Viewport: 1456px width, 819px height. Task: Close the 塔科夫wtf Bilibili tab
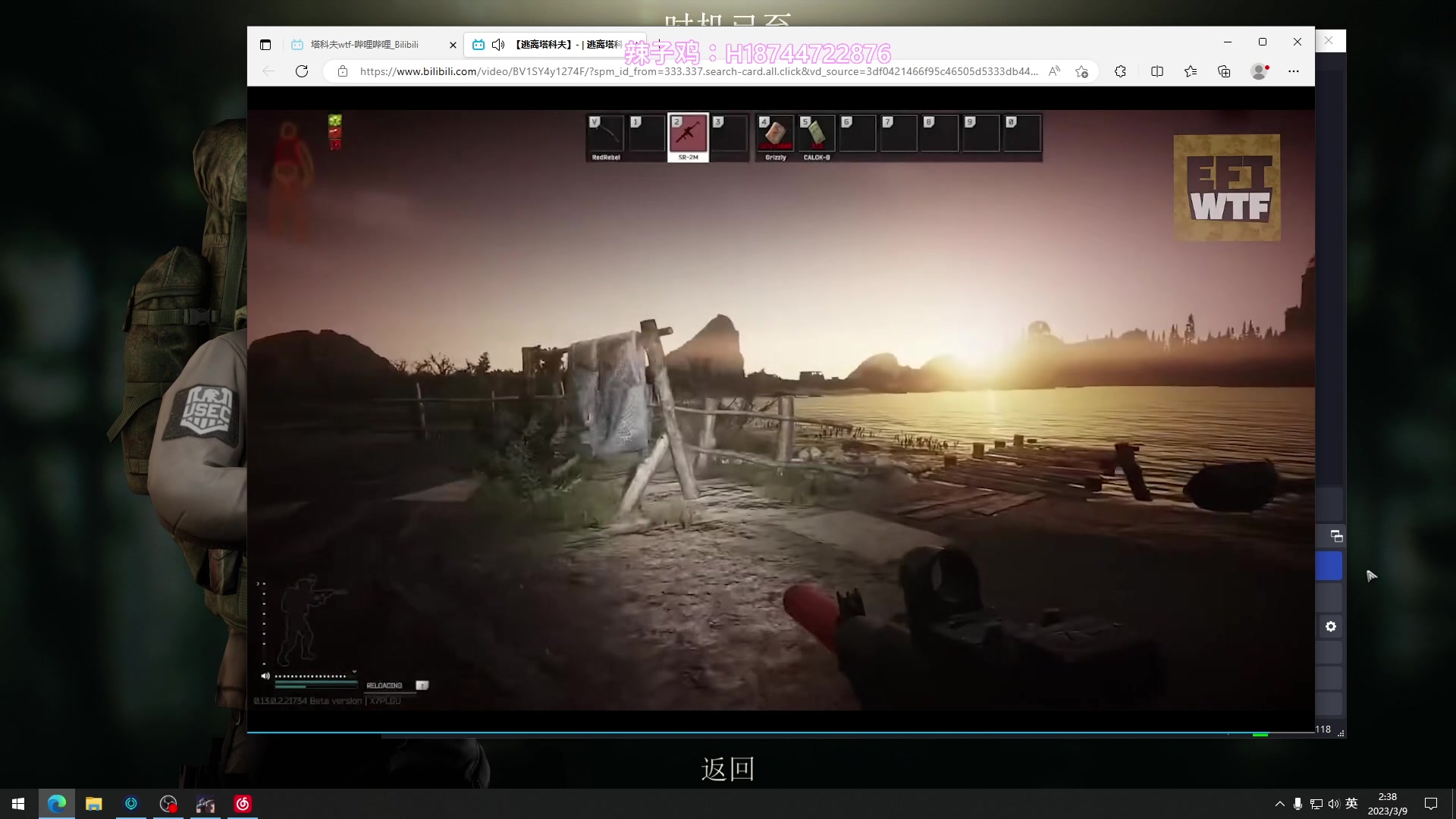click(453, 45)
